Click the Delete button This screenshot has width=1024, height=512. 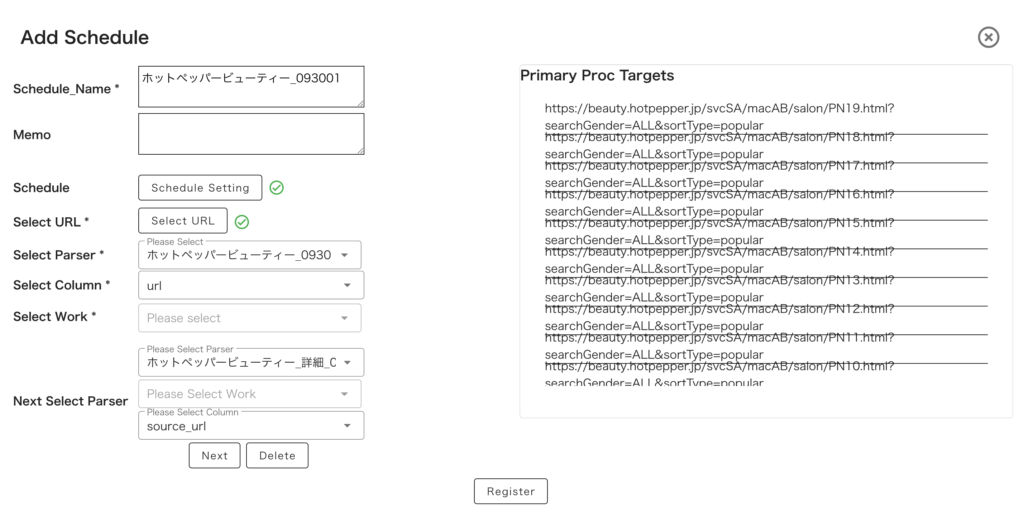(x=277, y=456)
